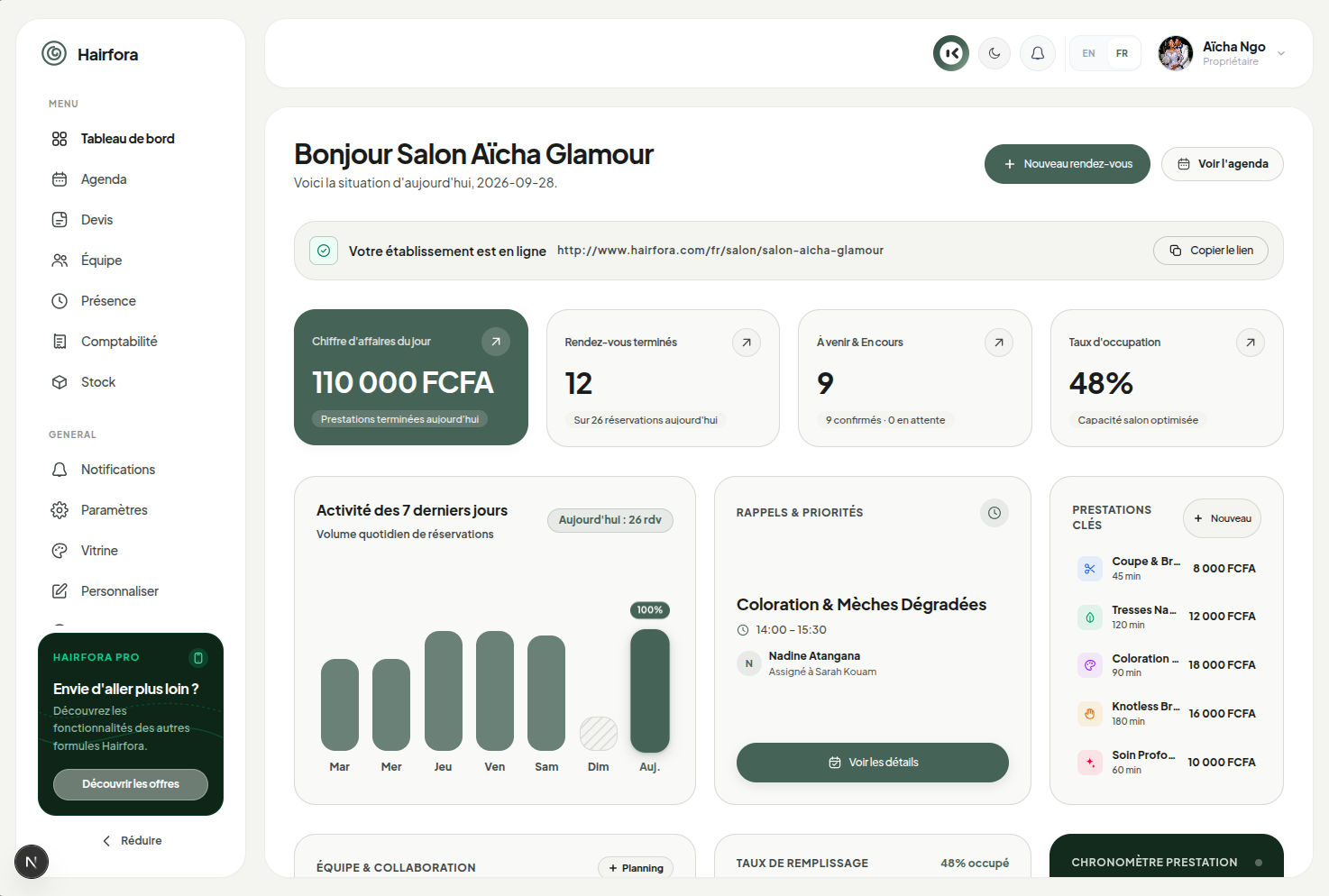Expand the Aïcha Ngo profile chevron
1329x896 pixels.
coord(1281,54)
